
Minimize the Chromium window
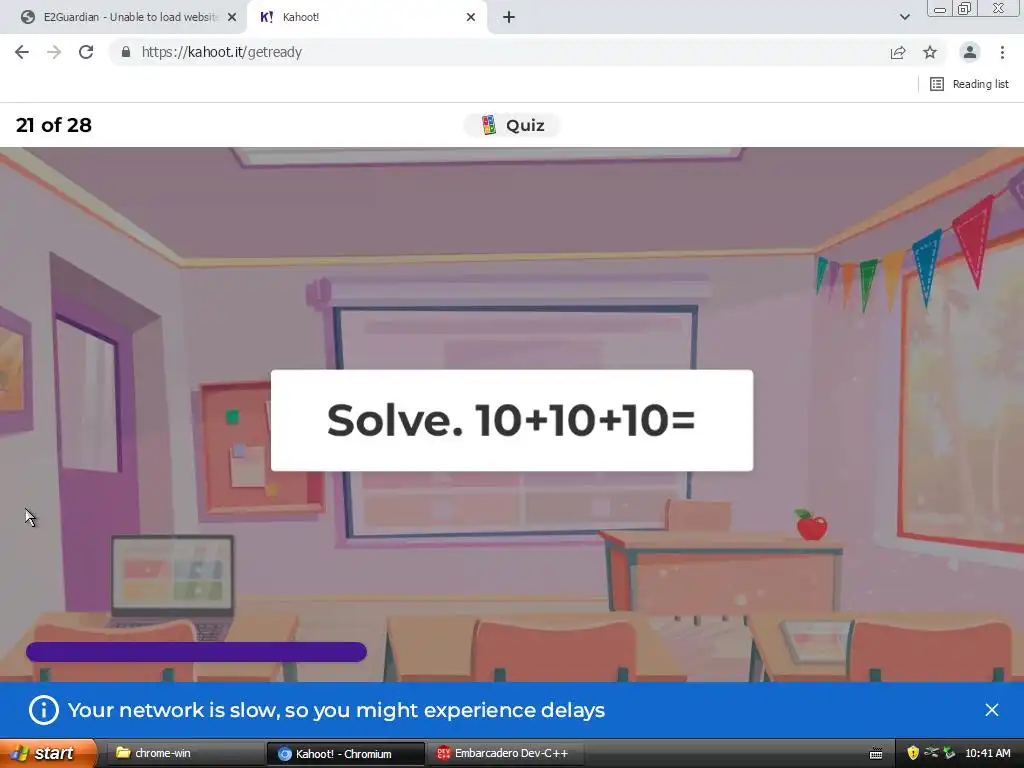940,9
